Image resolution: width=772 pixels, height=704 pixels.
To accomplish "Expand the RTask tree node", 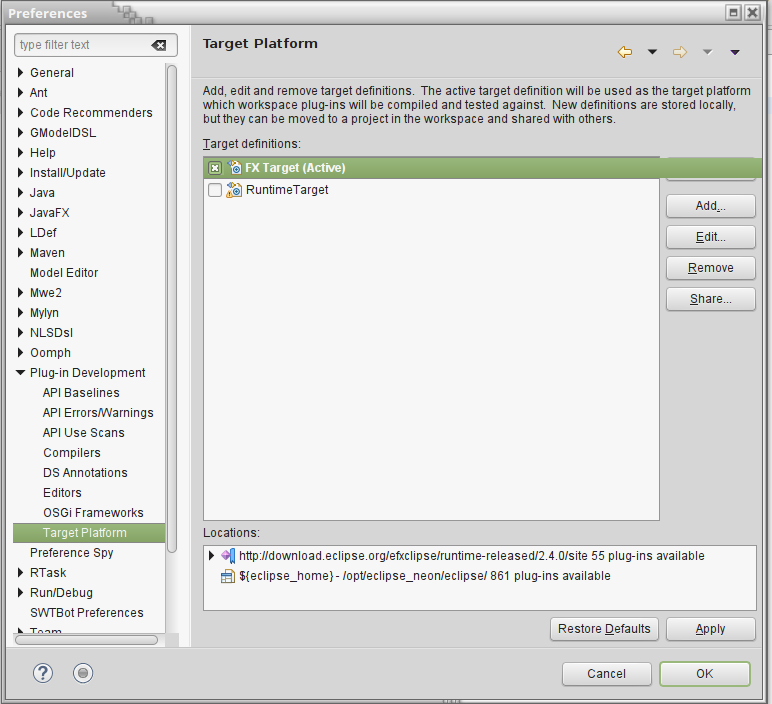I will tap(20, 573).
